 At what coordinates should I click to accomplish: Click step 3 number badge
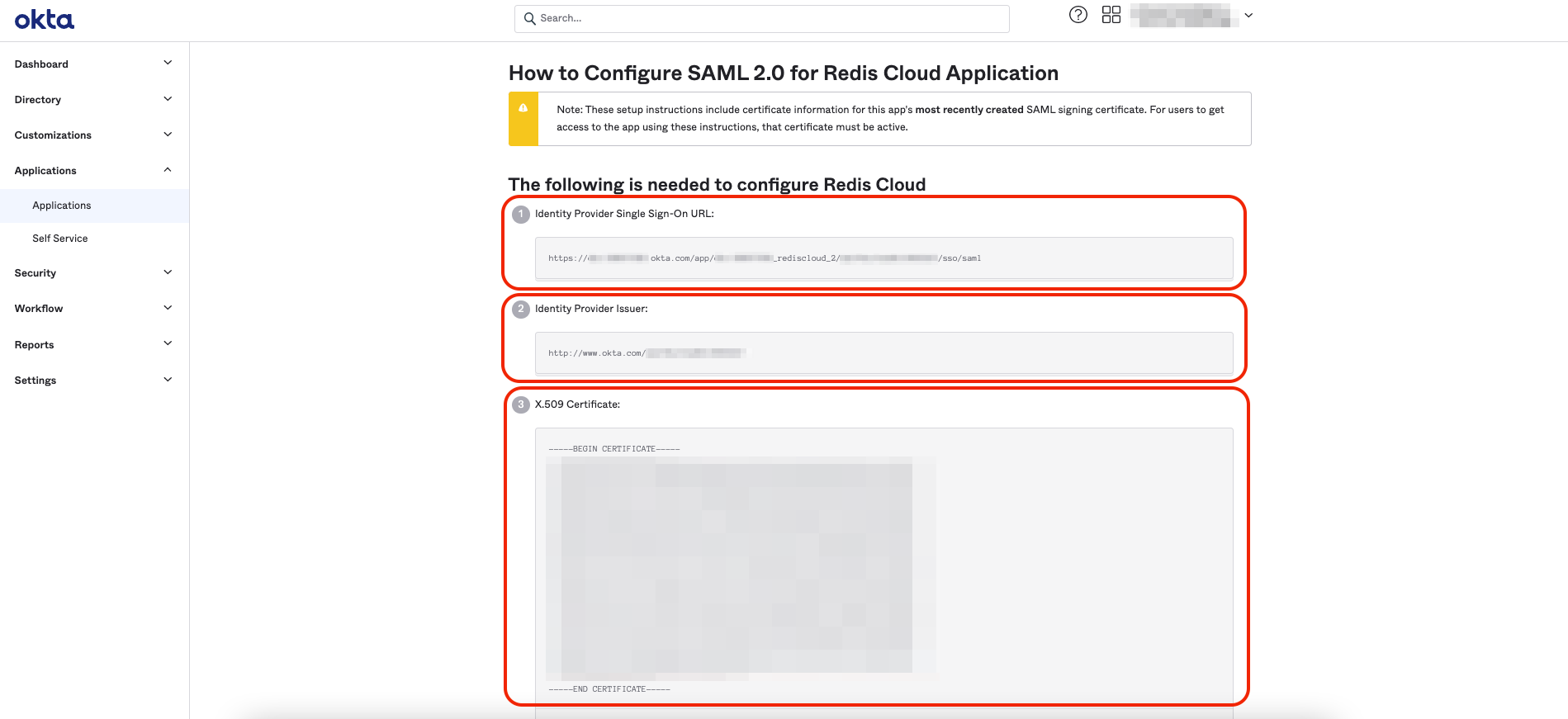521,404
